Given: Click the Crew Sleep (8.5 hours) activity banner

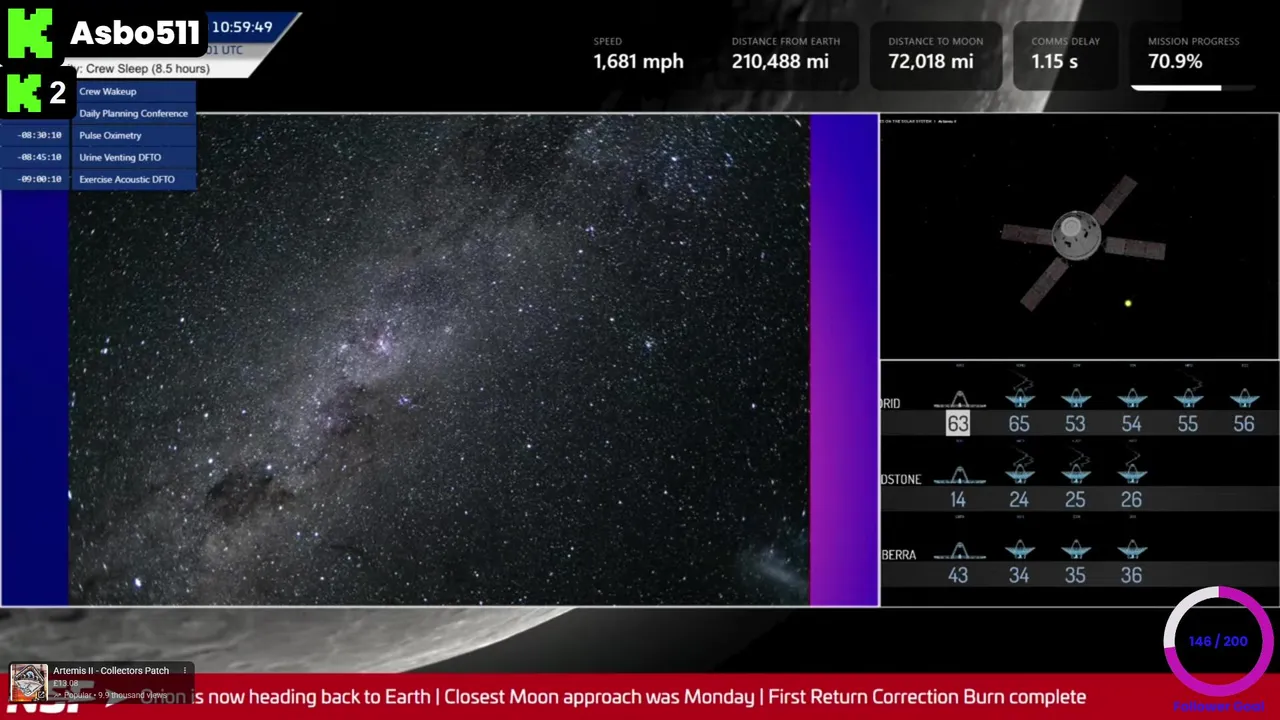Looking at the screenshot, I should (x=147, y=68).
